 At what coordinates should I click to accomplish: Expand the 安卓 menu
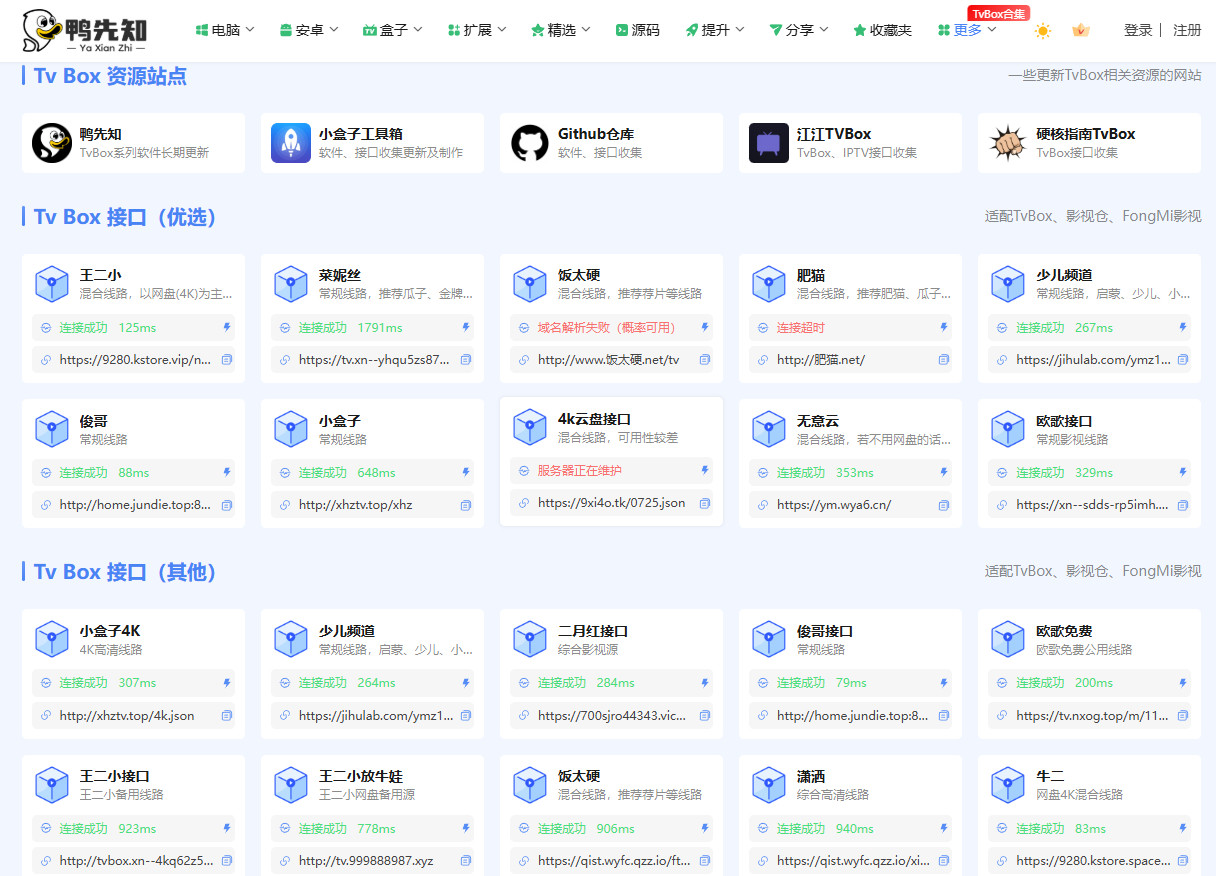pos(309,30)
